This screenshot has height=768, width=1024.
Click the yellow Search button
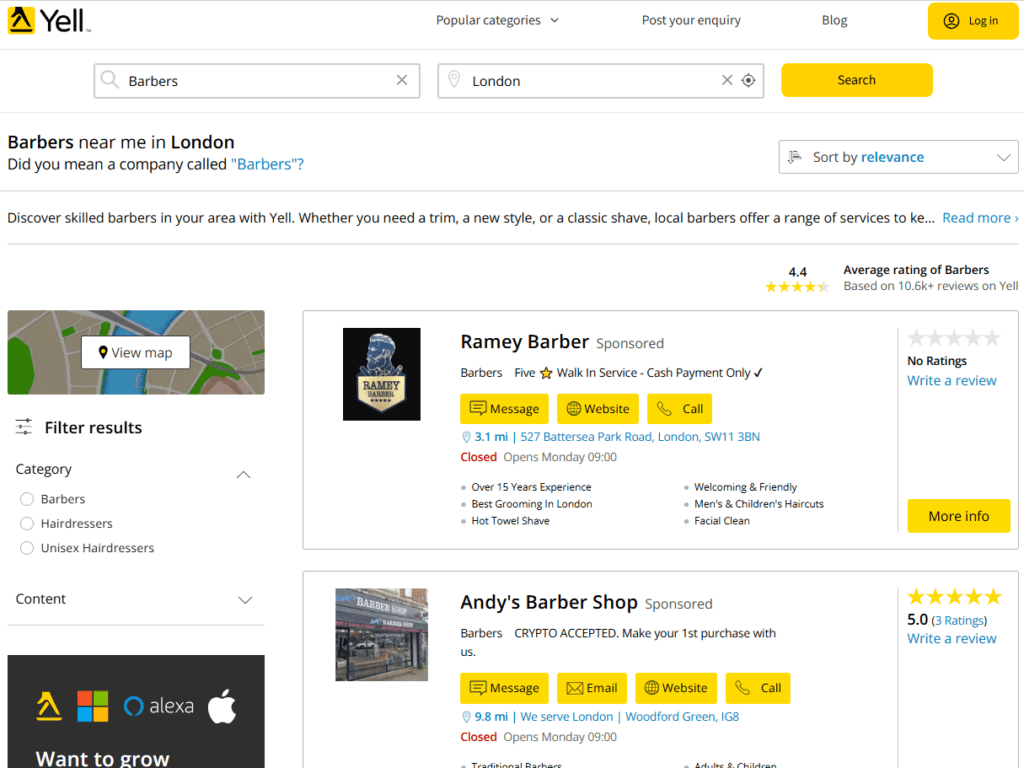coord(856,80)
